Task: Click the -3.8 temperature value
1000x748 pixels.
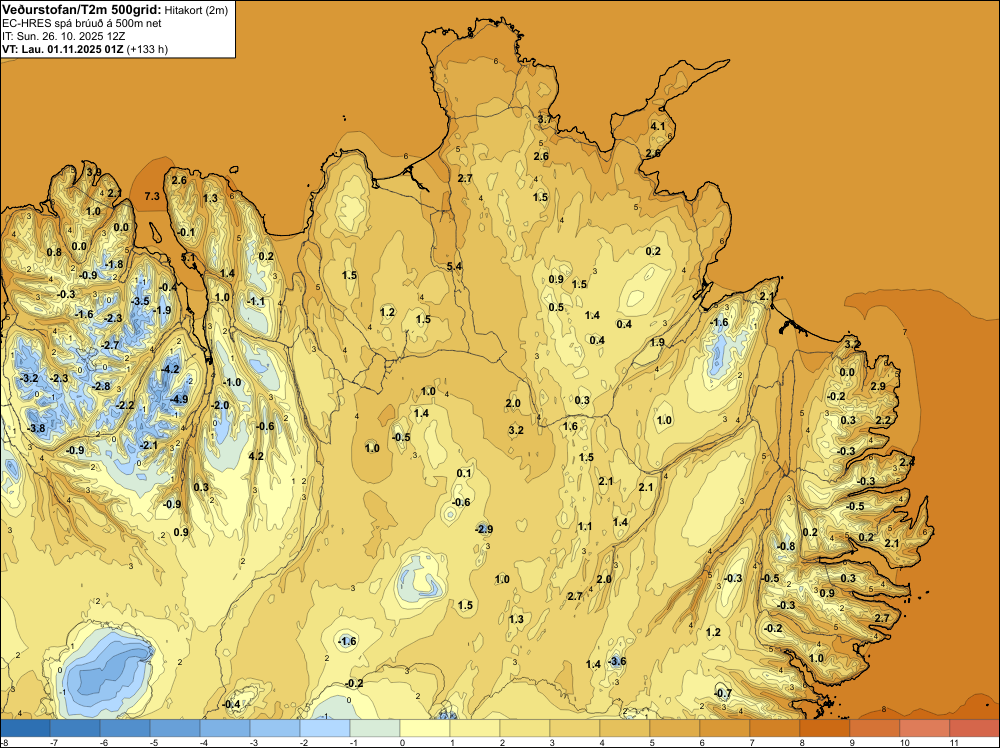Action: coord(36,428)
